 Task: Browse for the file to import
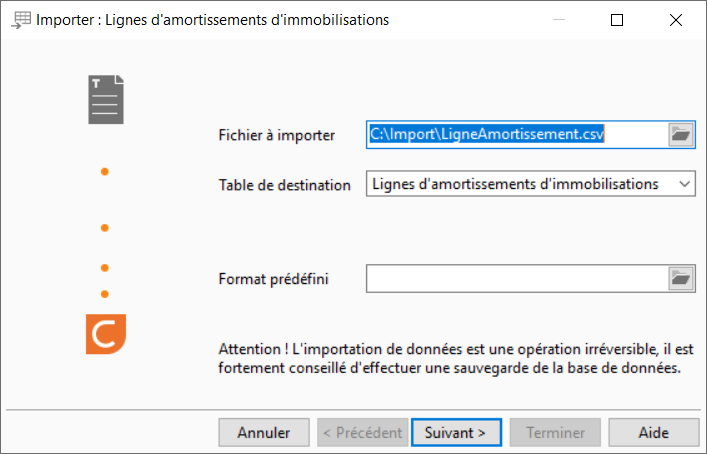coord(680,134)
